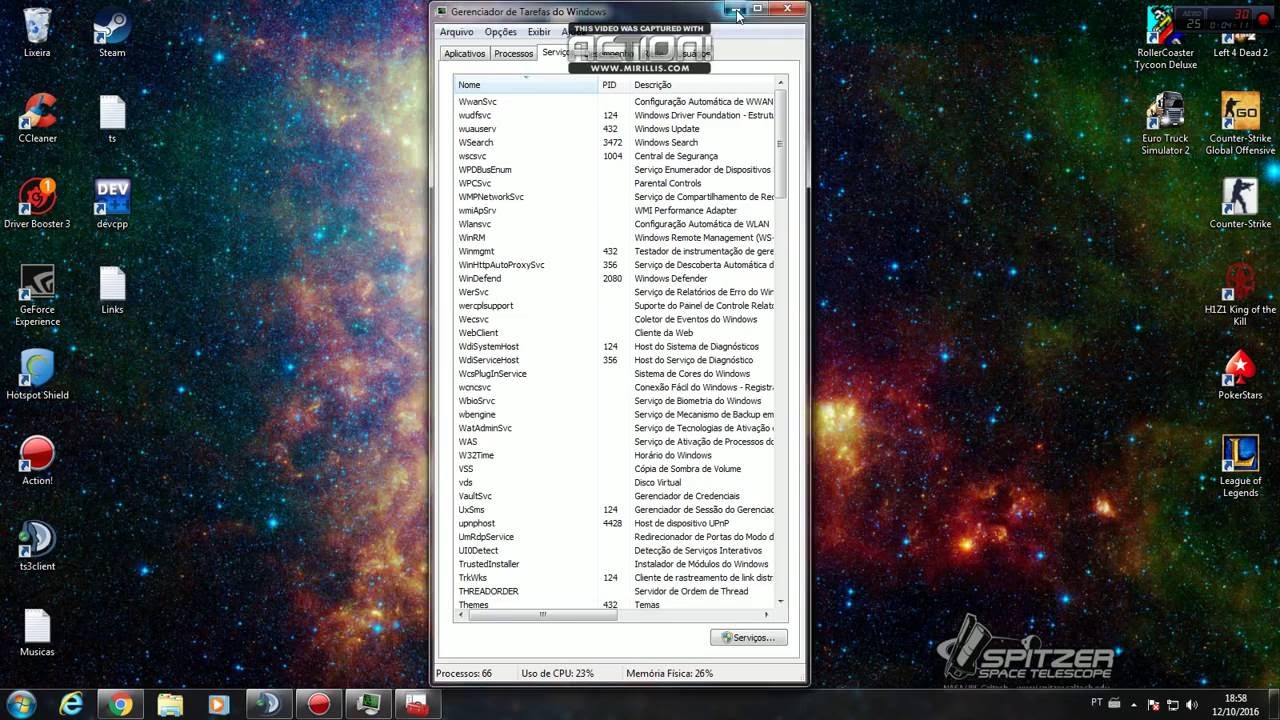Open the volume control tray icon
This screenshot has width=1280, height=720.
(1192, 704)
